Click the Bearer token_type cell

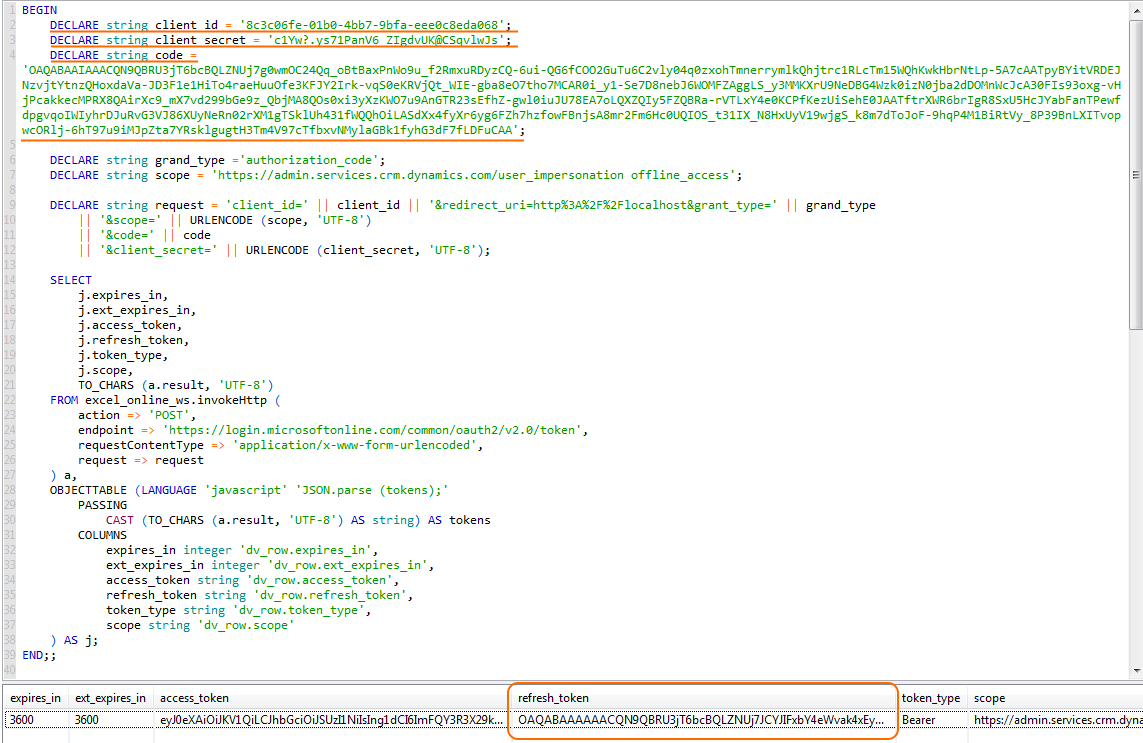tap(921, 719)
